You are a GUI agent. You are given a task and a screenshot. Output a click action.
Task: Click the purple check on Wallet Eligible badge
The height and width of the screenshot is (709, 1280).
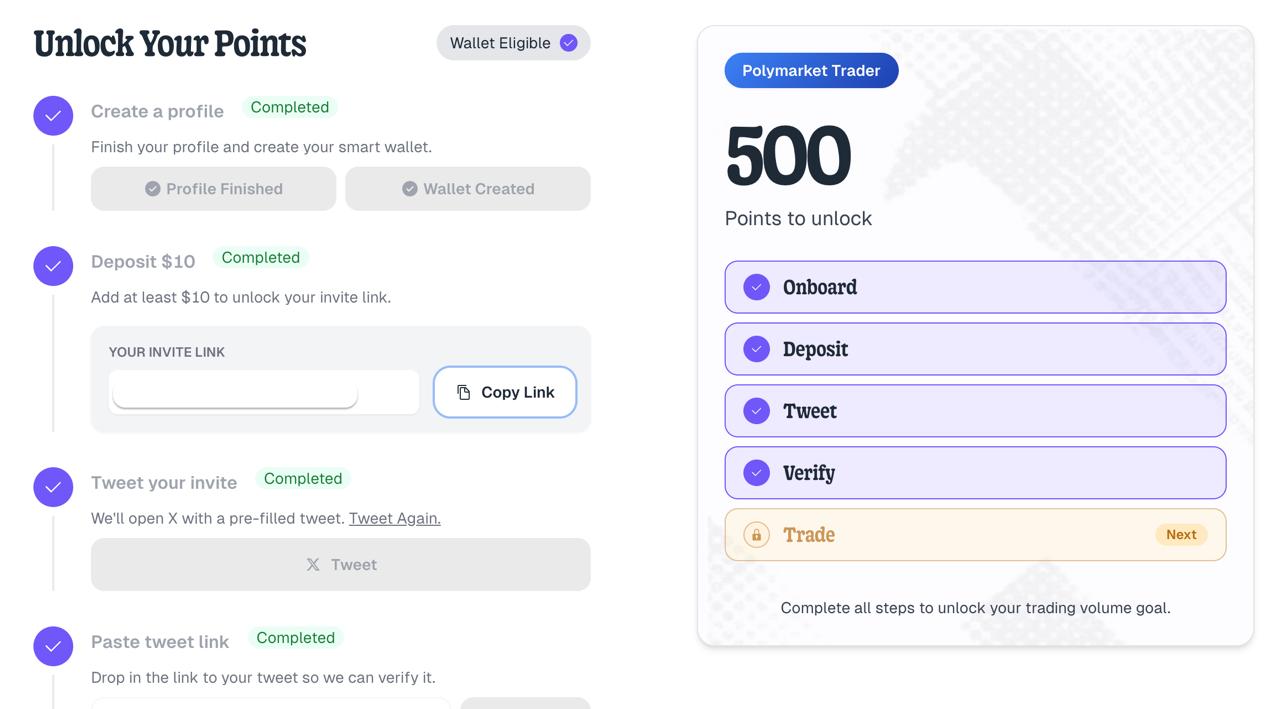pos(568,43)
